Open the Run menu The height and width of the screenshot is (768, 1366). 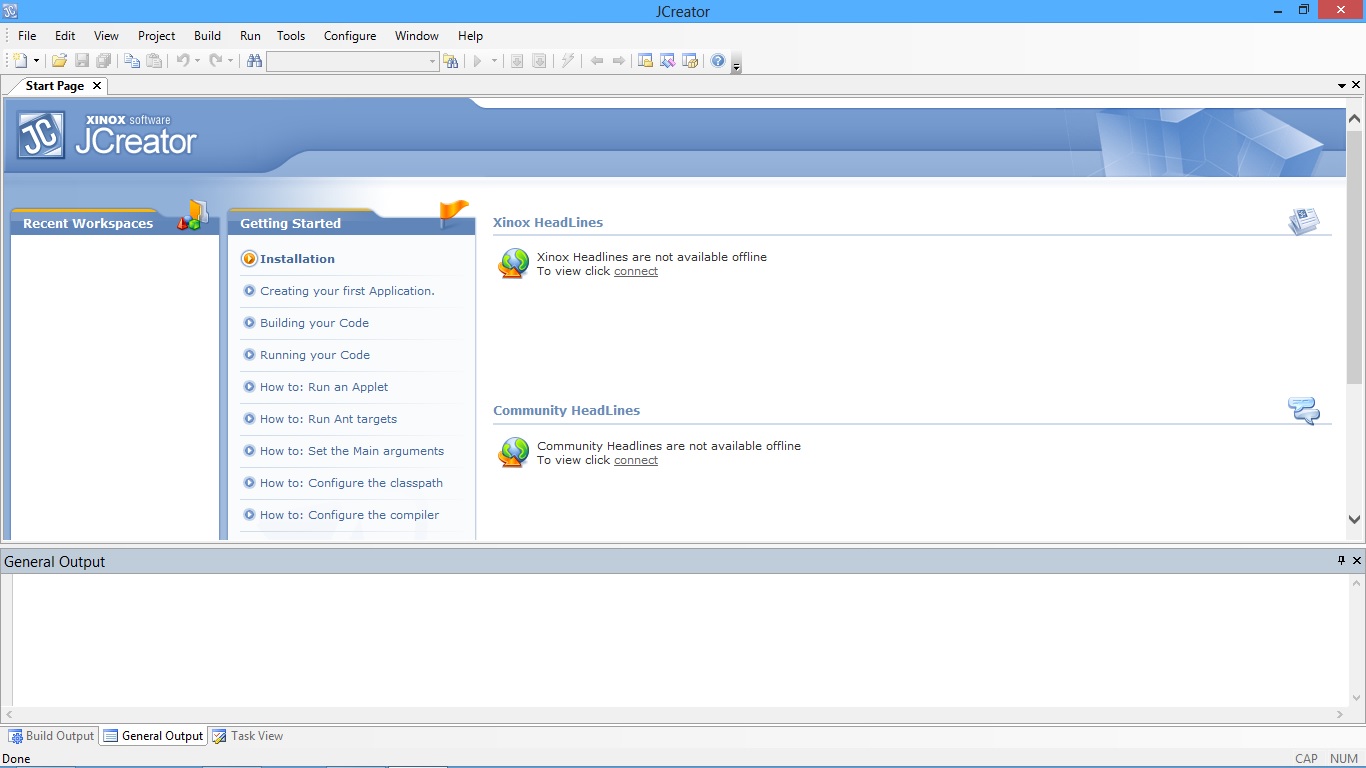250,35
